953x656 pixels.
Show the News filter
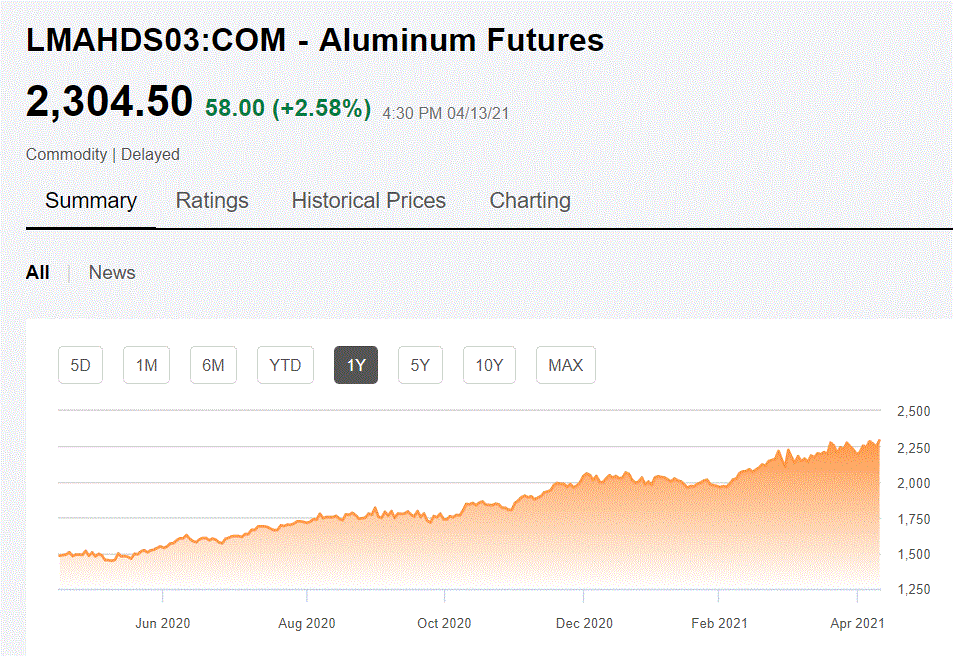[112, 272]
